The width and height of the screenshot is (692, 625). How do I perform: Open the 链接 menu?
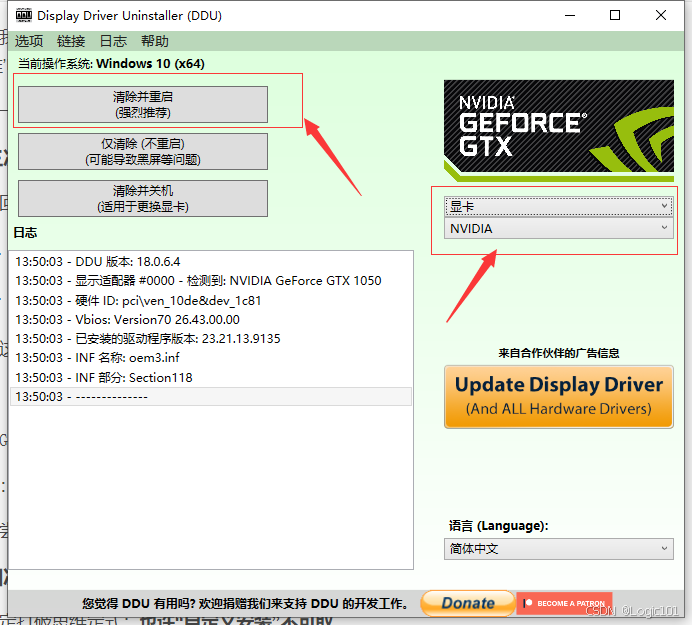(x=71, y=41)
